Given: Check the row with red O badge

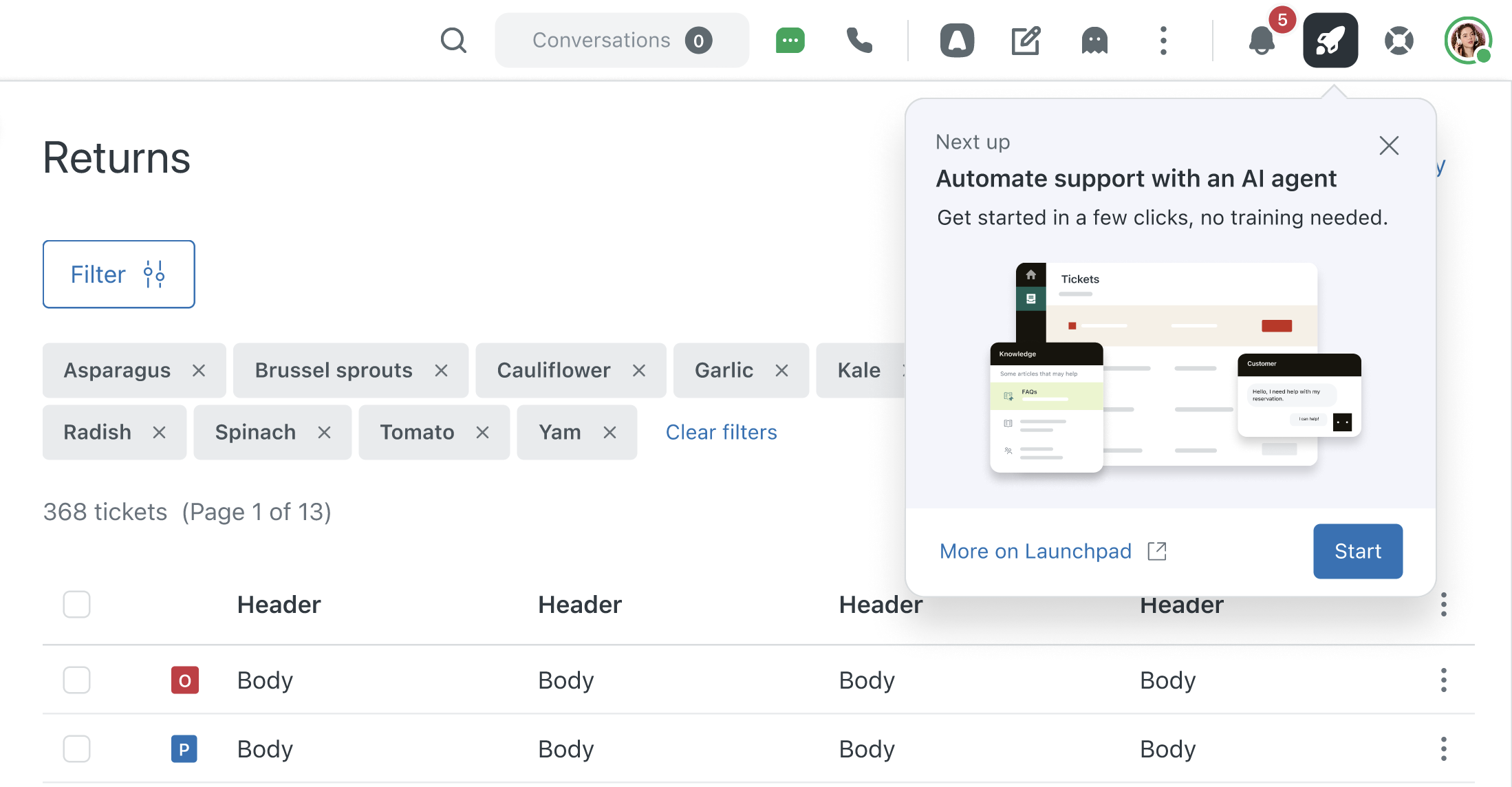Looking at the screenshot, I should click(x=76, y=680).
